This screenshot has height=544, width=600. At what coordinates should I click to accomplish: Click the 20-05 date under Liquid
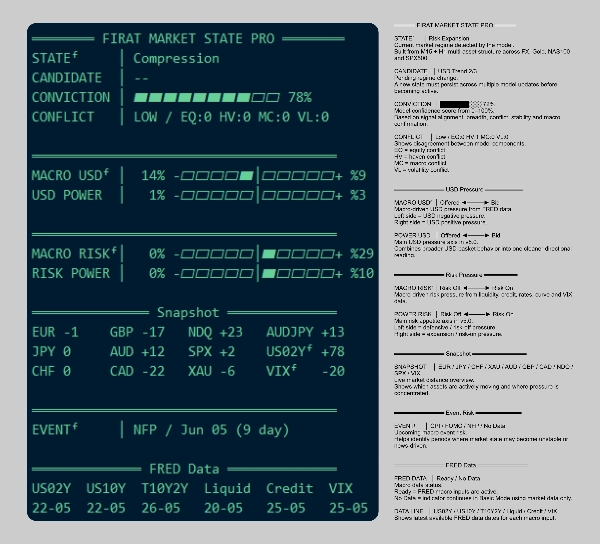click(223, 508)
